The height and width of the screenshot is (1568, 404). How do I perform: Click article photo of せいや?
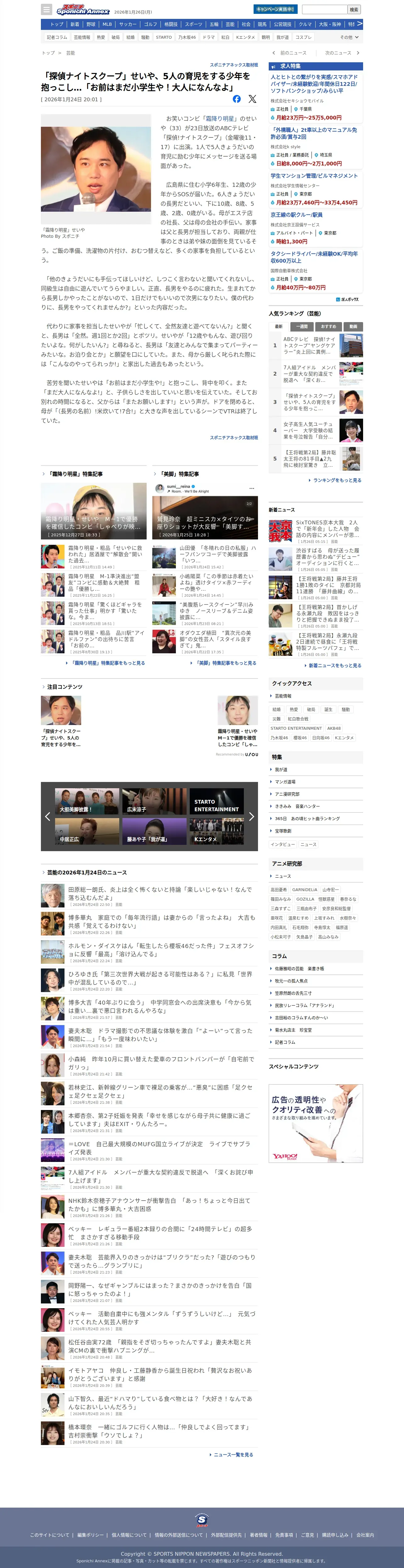tap(96, 169)
